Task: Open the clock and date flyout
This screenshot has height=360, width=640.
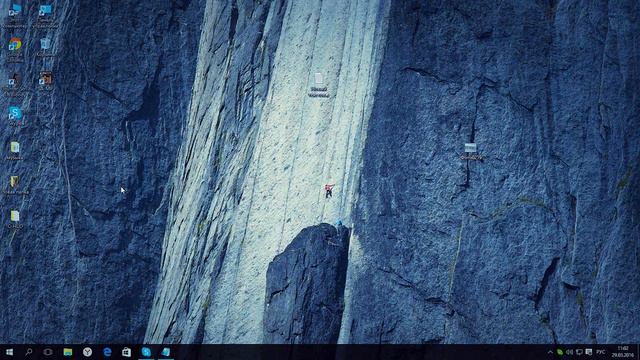Action: [x=623, y=352]
